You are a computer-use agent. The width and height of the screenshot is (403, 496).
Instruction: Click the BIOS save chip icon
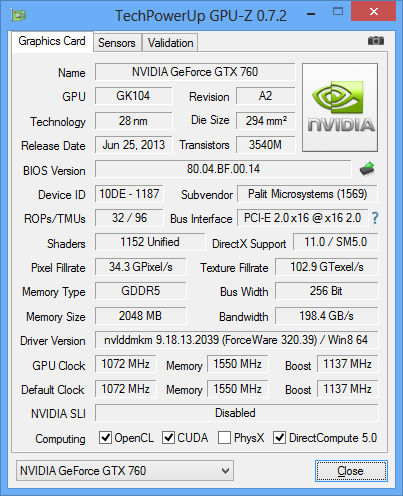point(367,169)
